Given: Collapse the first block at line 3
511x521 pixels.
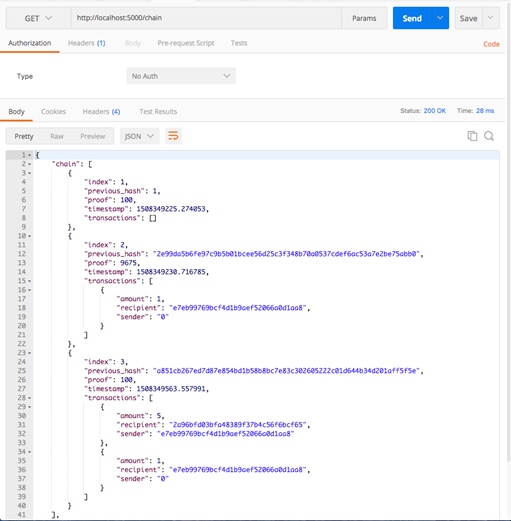Looking at the screenshot, I should 29,173.
